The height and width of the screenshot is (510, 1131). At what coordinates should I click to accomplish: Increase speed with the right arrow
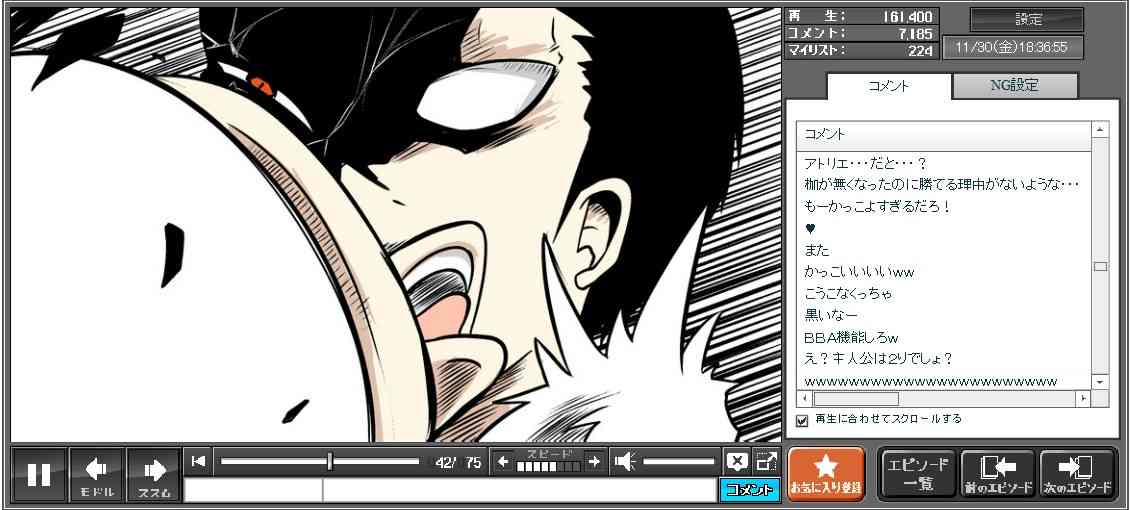click(x=594, y=461)
